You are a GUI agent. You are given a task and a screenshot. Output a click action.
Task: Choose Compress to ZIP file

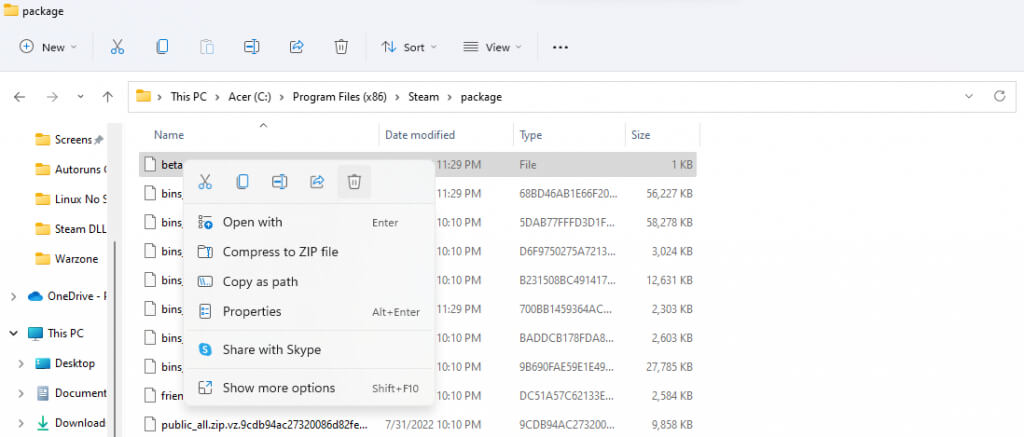click(x=309, y=251)
